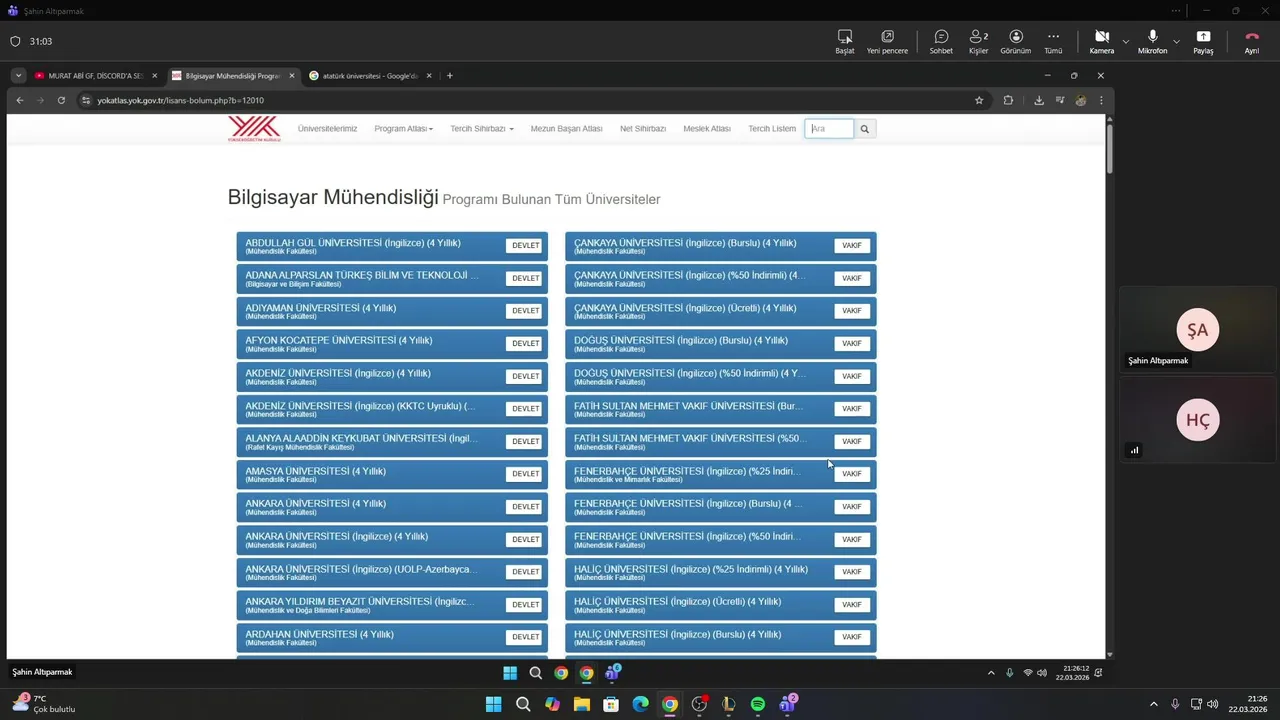Image resolution: width=1280 pixels, height=720 pixels.
Task: Select the HÇ participant tile
Action: click(1198, 420)
